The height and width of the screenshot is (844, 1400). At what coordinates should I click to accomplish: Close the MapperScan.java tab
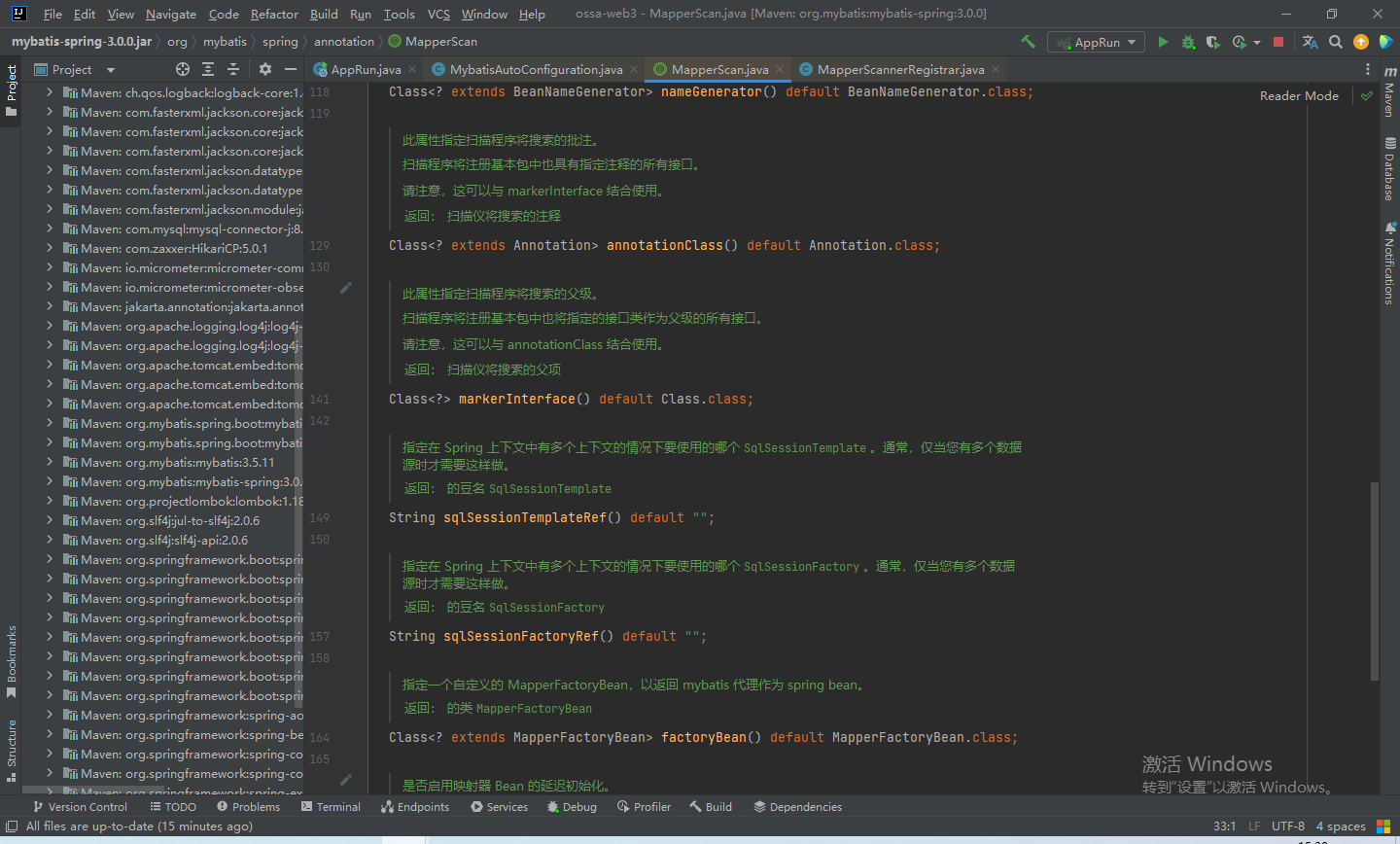780,69
